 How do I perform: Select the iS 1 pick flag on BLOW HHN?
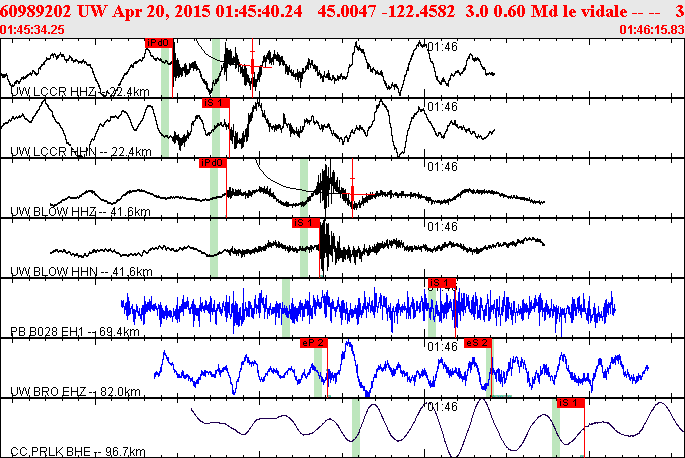tap(306, 223)
